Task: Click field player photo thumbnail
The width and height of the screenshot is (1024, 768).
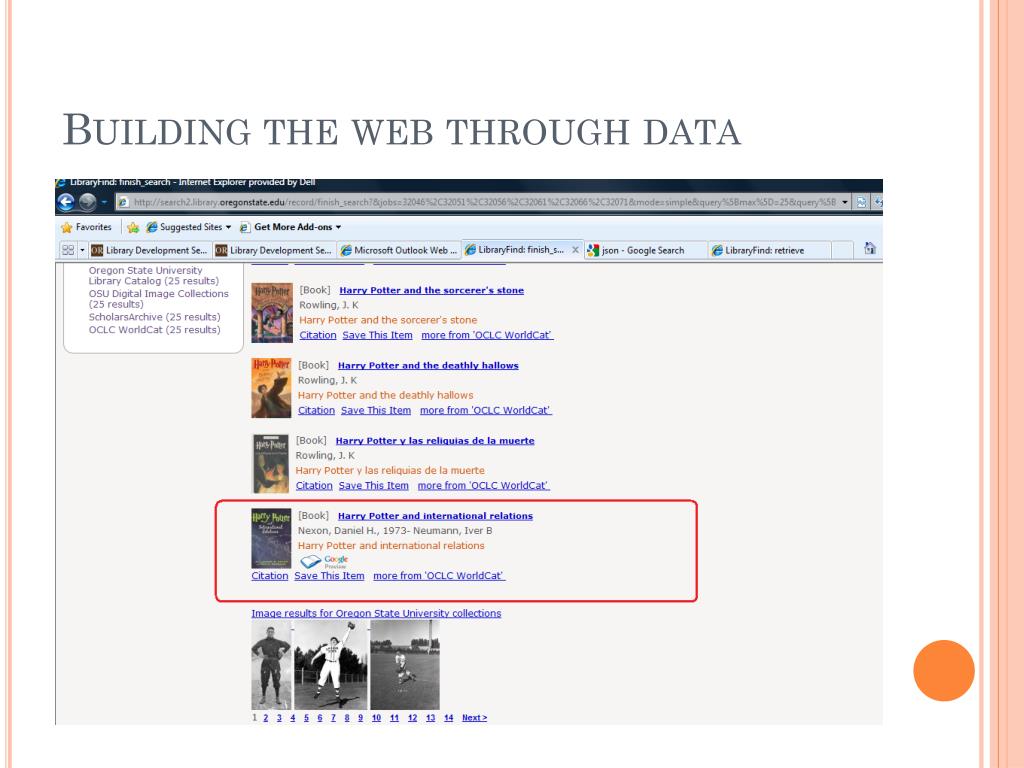Action: [x=405, y=665]
